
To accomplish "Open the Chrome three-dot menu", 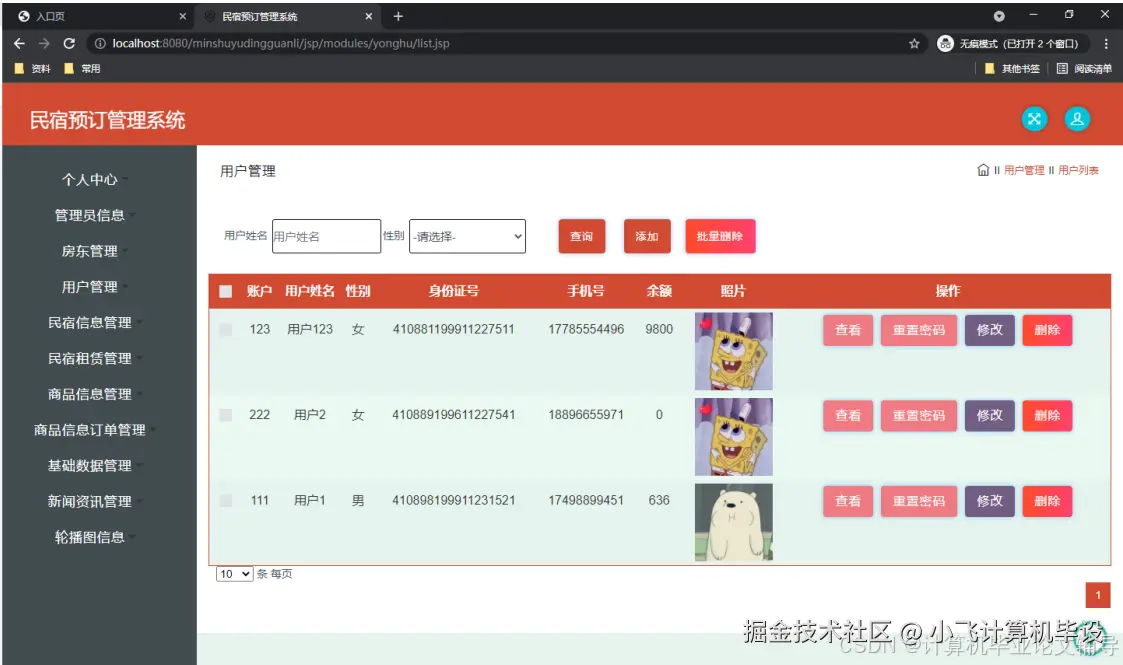I will 1104,43.
